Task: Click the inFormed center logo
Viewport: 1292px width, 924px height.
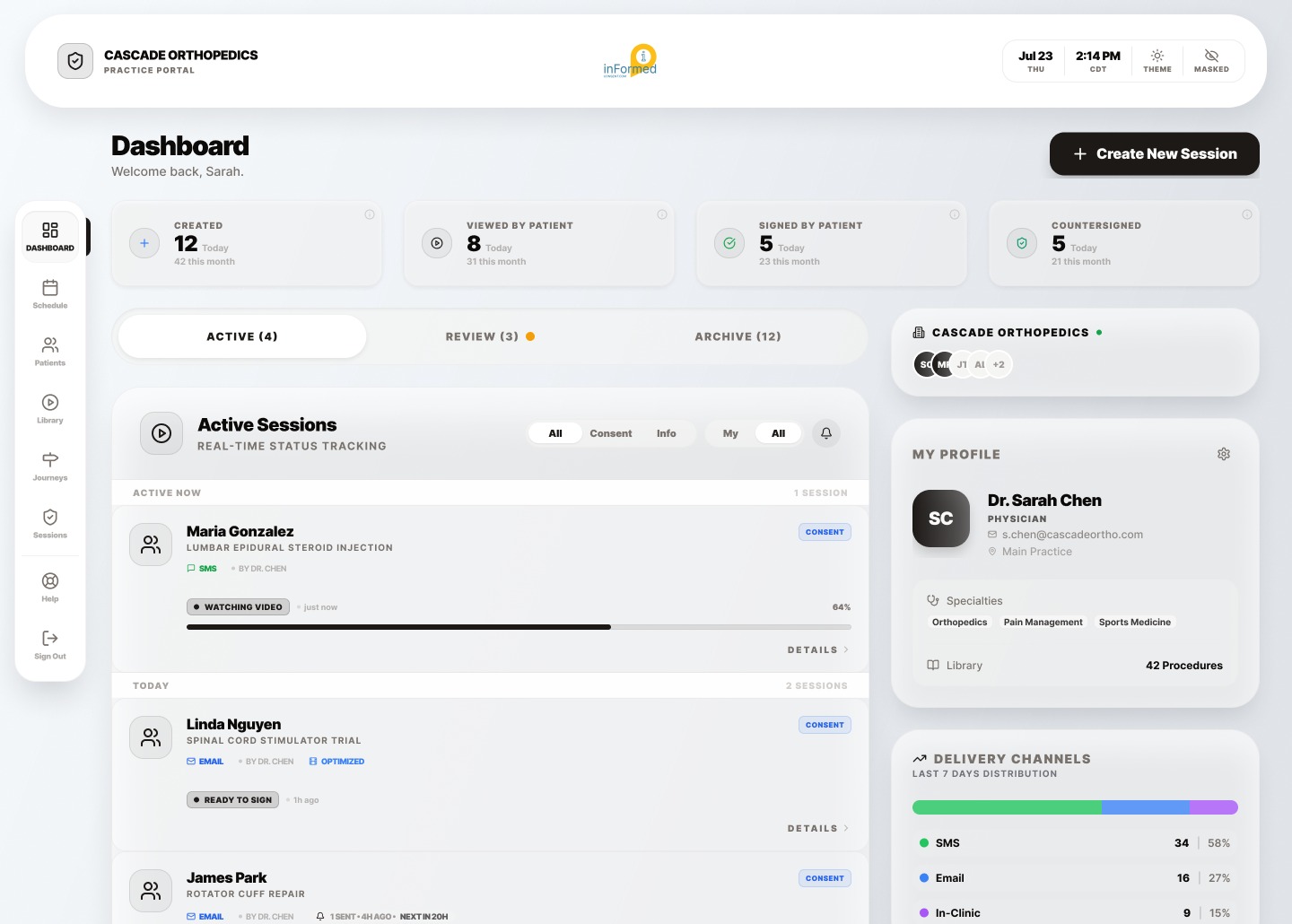Action: coord(630,61)
